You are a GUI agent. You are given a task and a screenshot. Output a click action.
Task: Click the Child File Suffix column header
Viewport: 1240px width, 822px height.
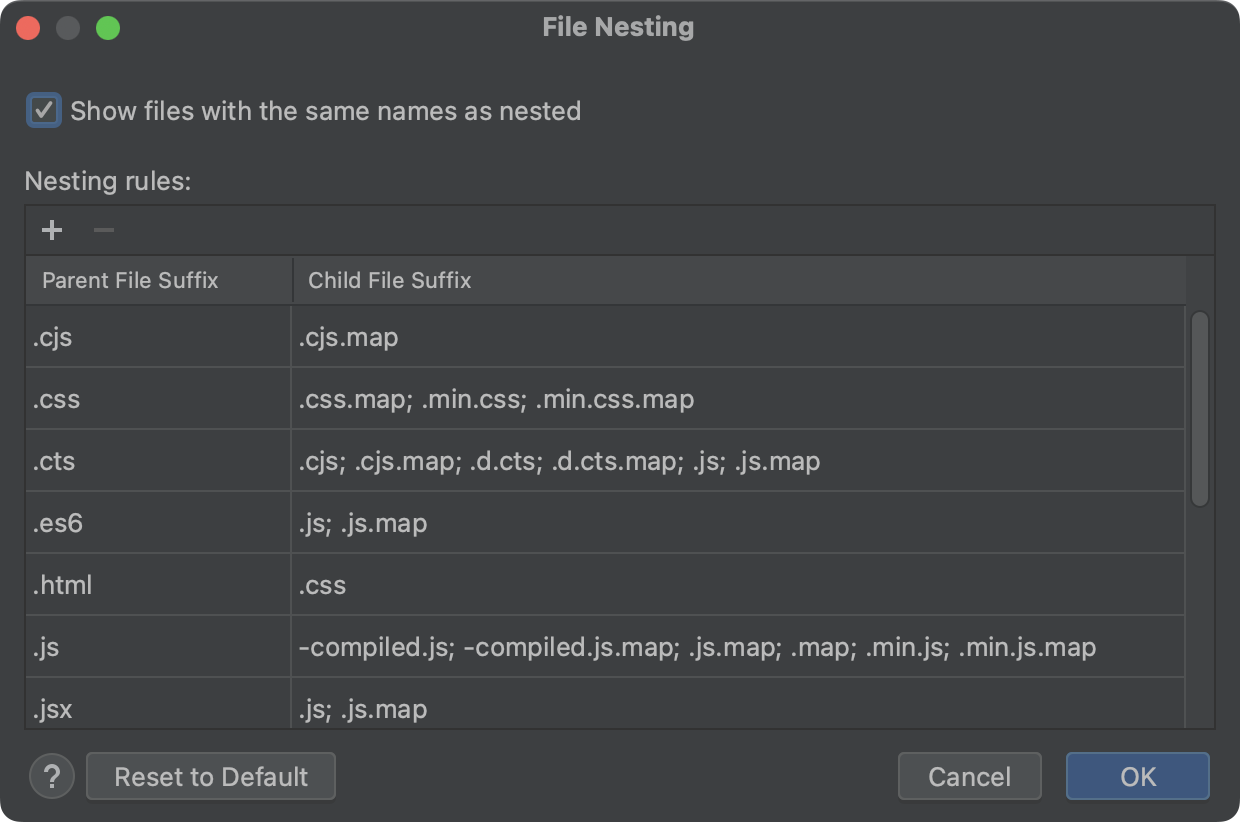(x=389, y=281)
